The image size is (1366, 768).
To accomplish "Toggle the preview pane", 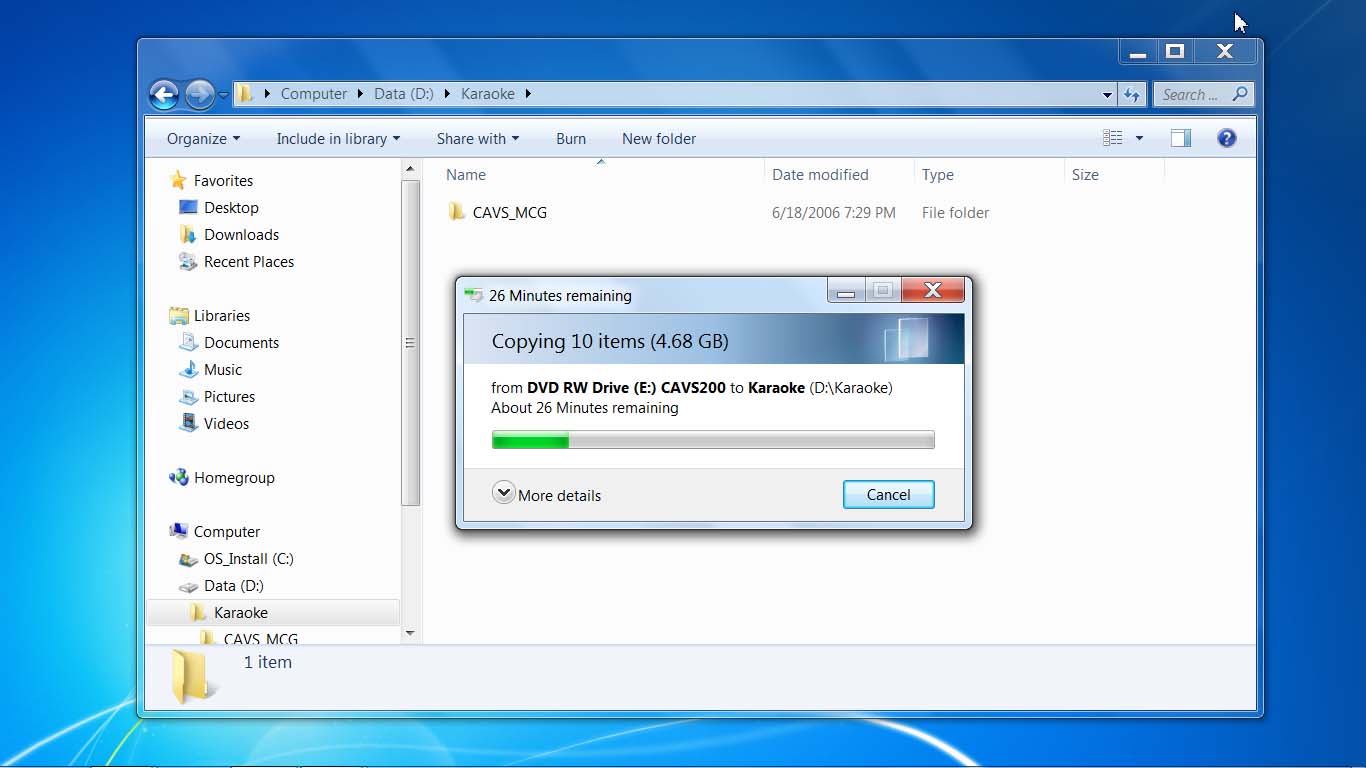I will 1181,138.
